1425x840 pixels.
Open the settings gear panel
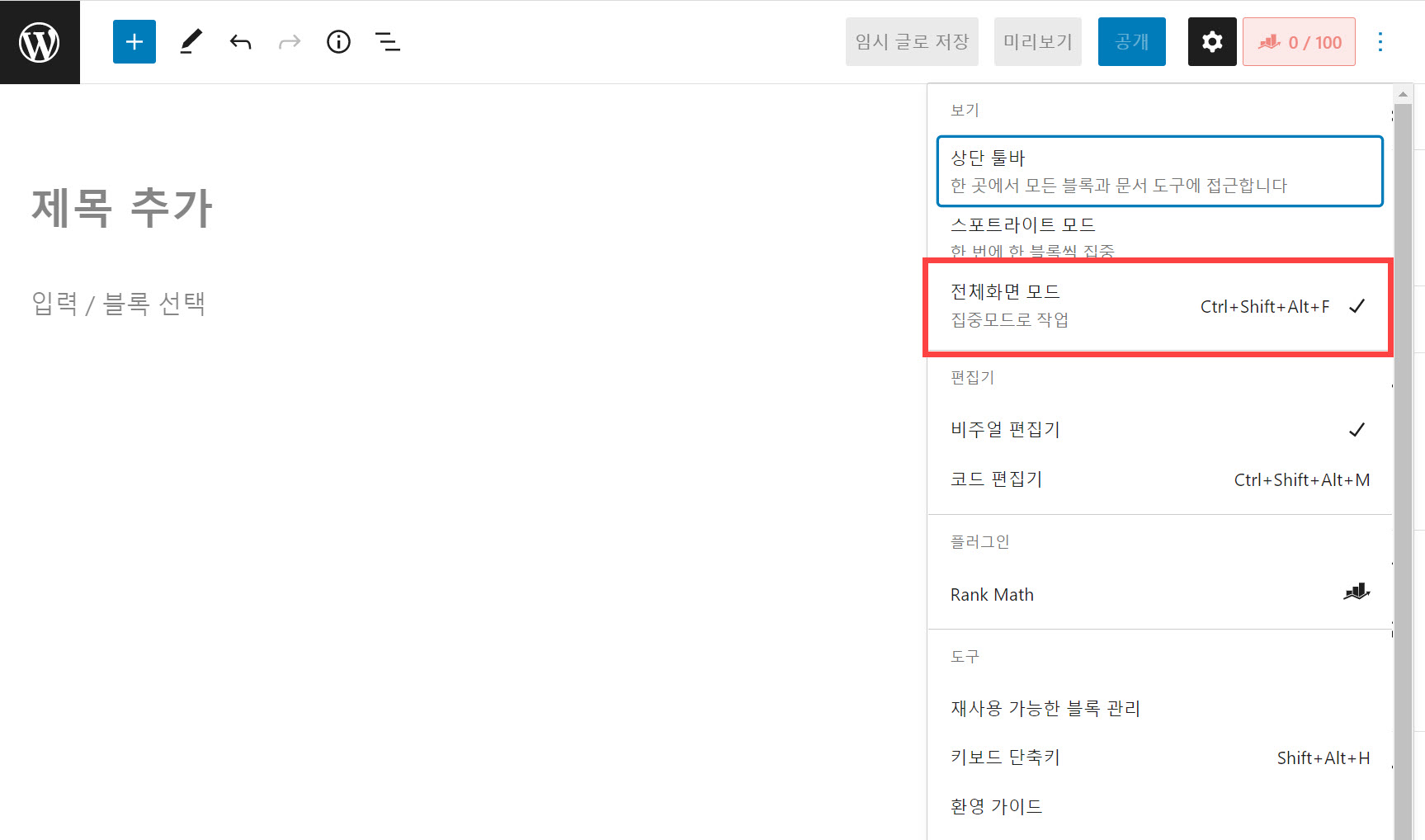coord(1211,41)
